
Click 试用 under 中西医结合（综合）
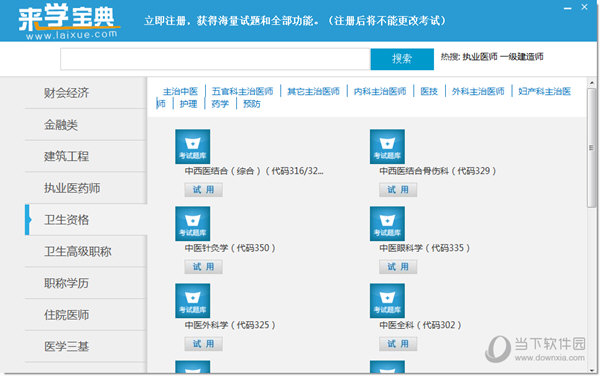pos(203,190)
